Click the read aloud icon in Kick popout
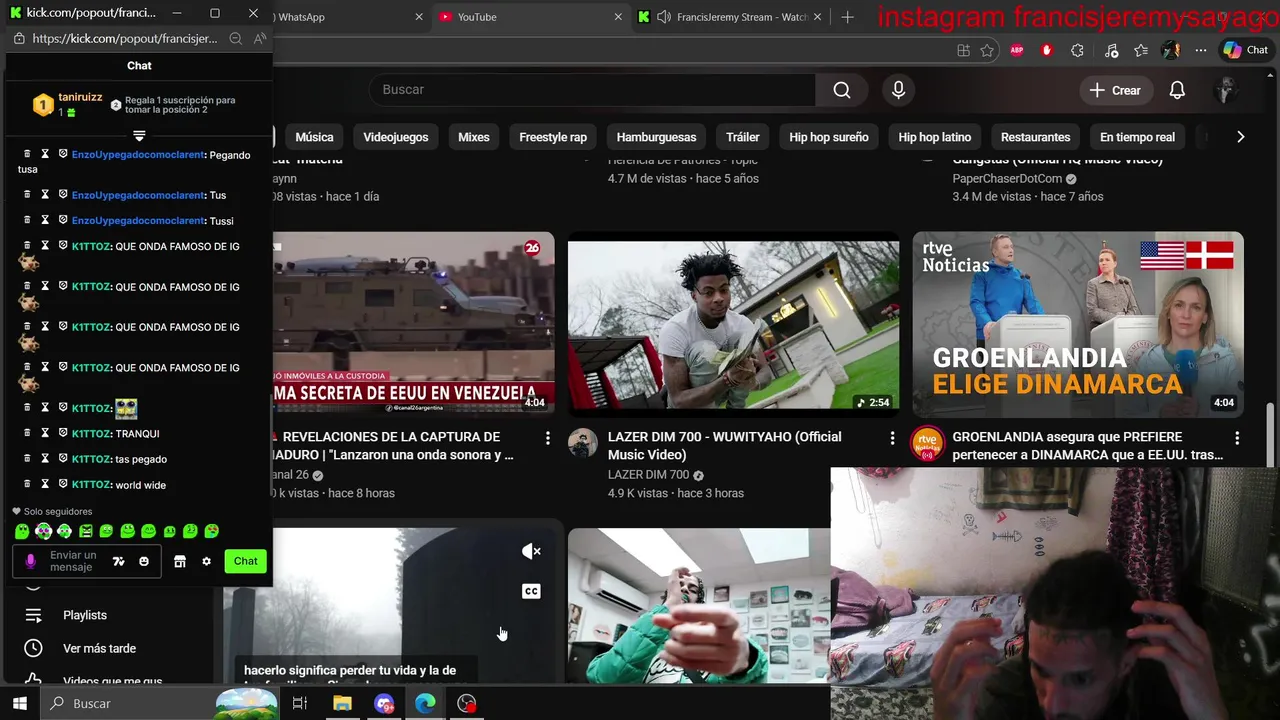Viewport: 1280px width, 720px height. (x=260, y=38)
